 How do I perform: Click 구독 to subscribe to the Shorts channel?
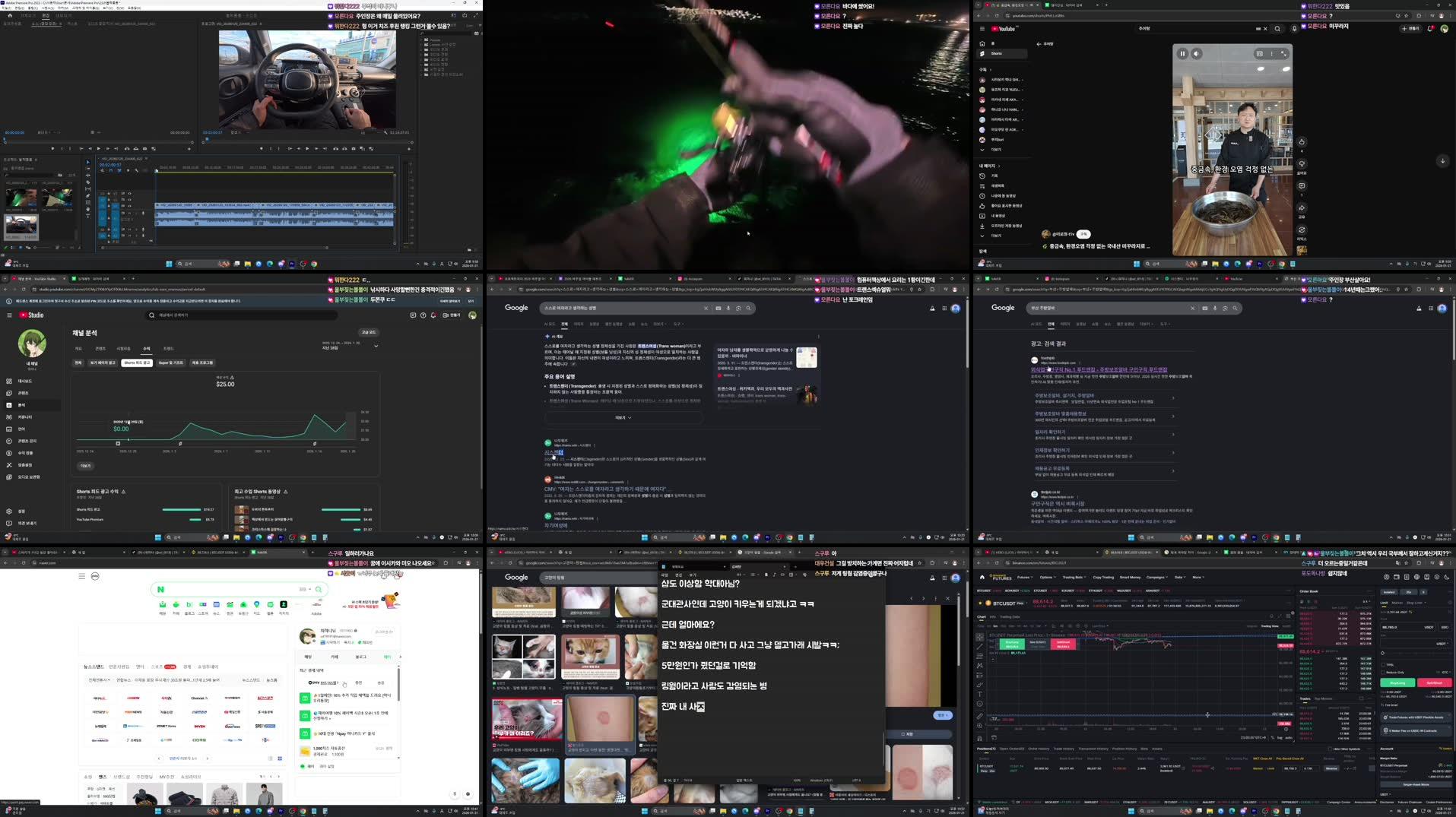point(1083,235)
